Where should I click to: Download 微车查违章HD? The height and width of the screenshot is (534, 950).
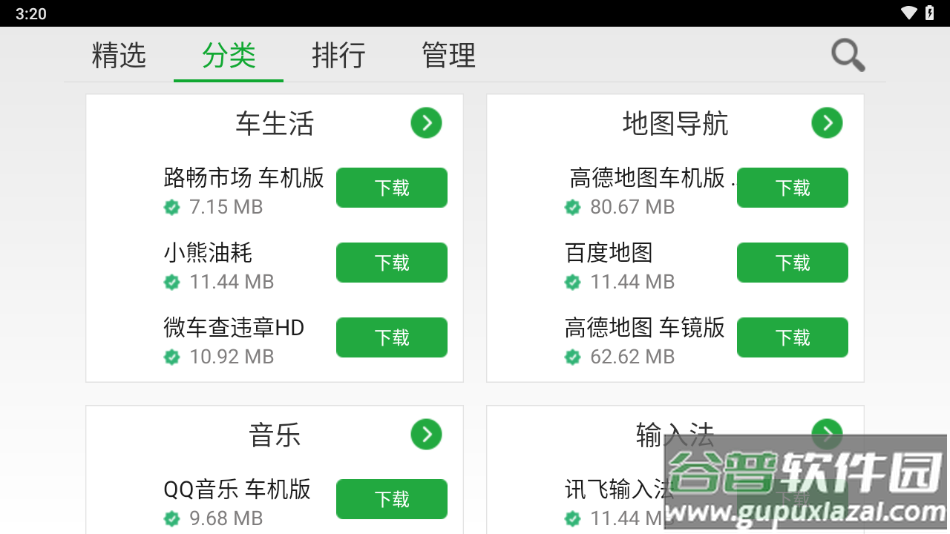pos(392,337)
